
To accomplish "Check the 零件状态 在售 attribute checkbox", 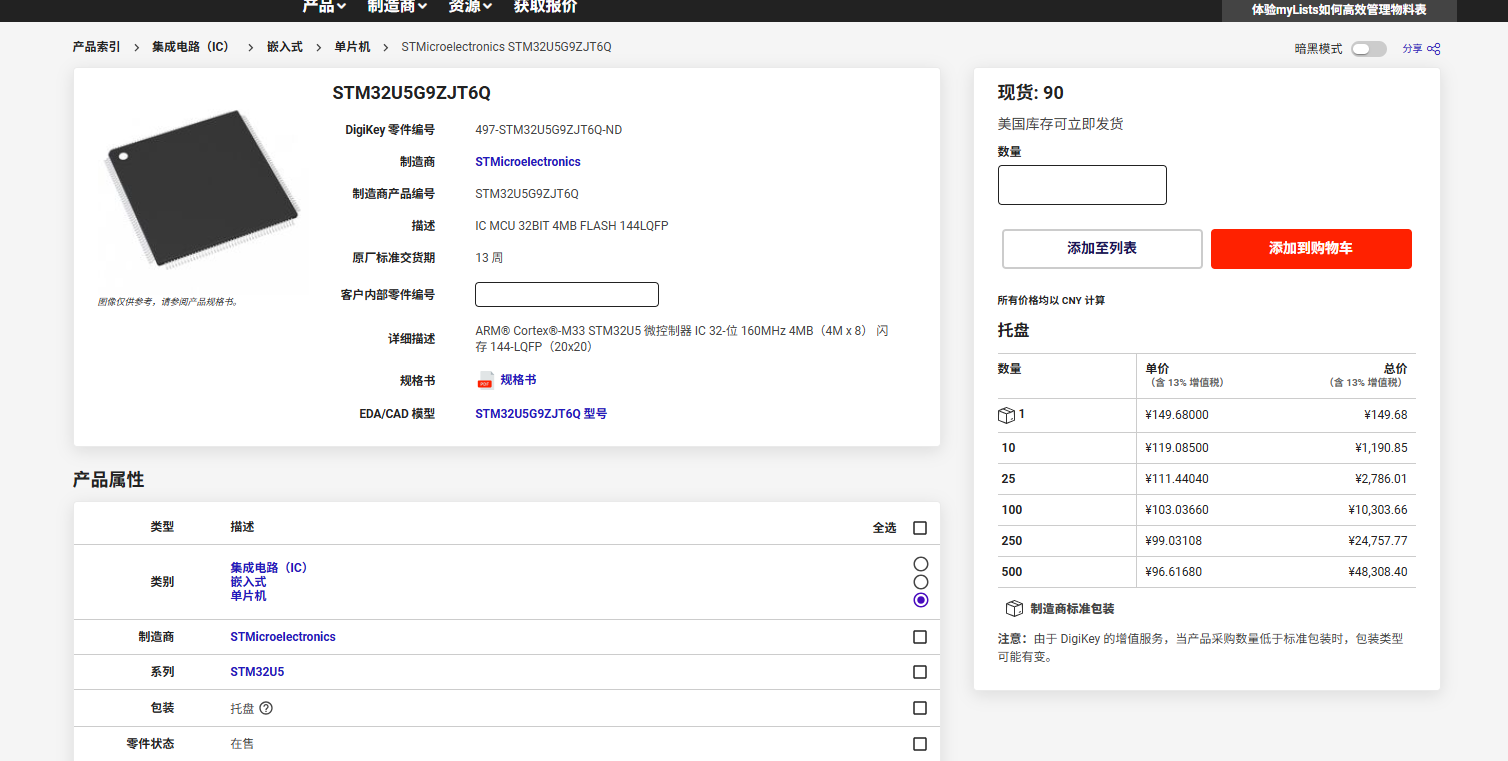I will (x=920, y=744).
